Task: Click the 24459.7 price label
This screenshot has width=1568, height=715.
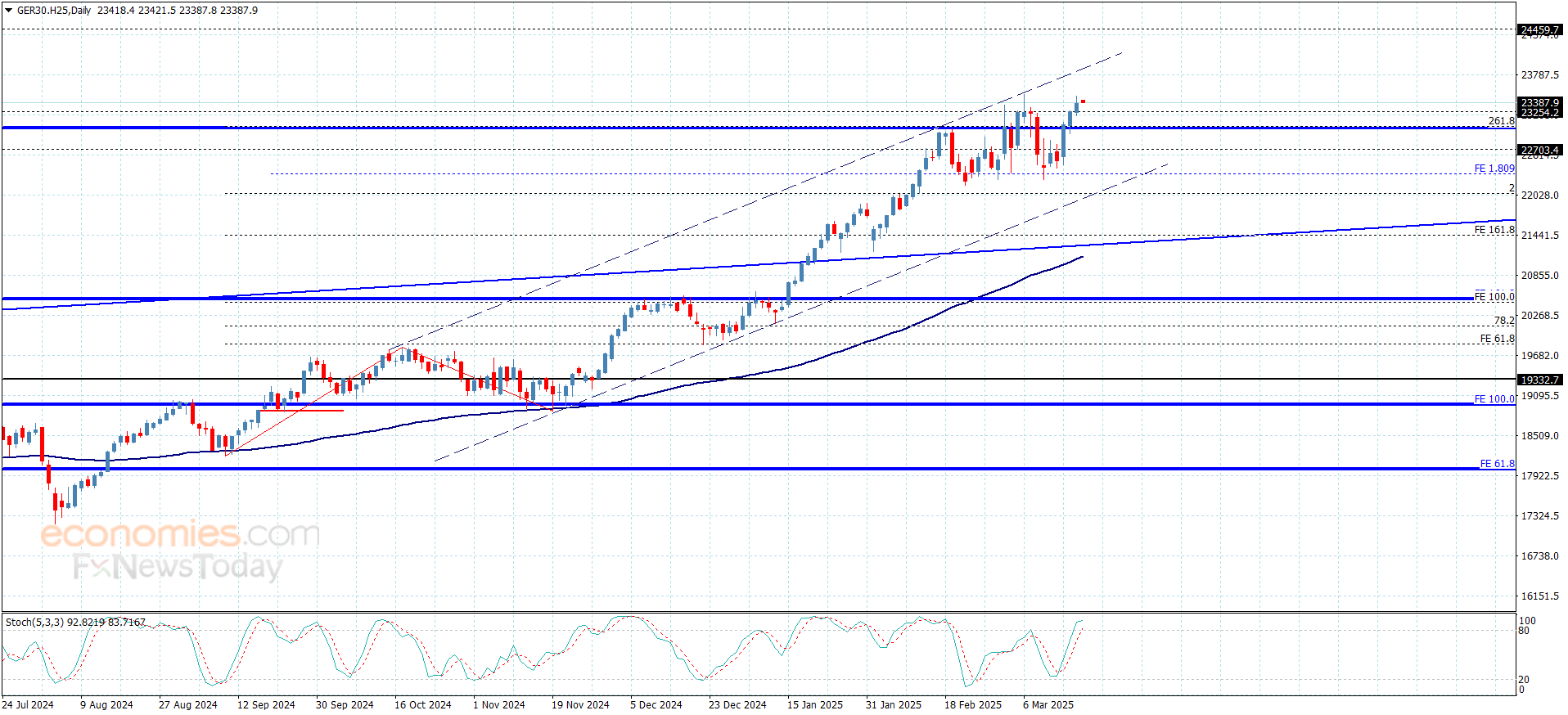Action: (1539, 29)
